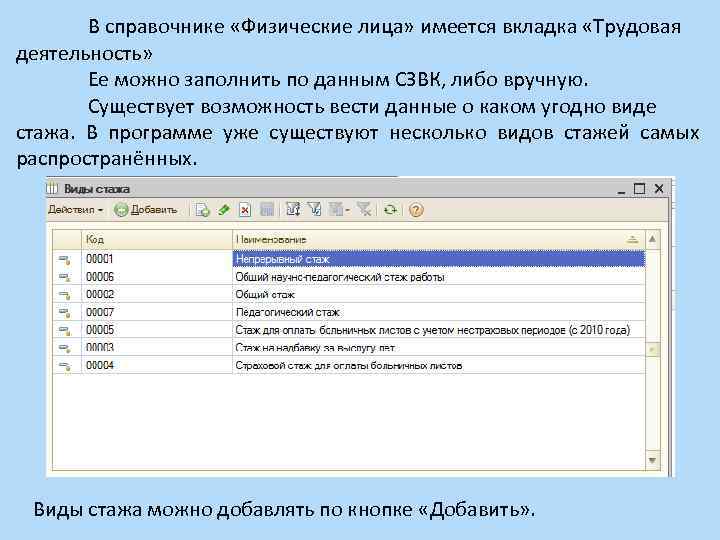The width and height of the screenshot is (720, 540).
Task: Select row icon for code 00007
Action: pos(65,313)
